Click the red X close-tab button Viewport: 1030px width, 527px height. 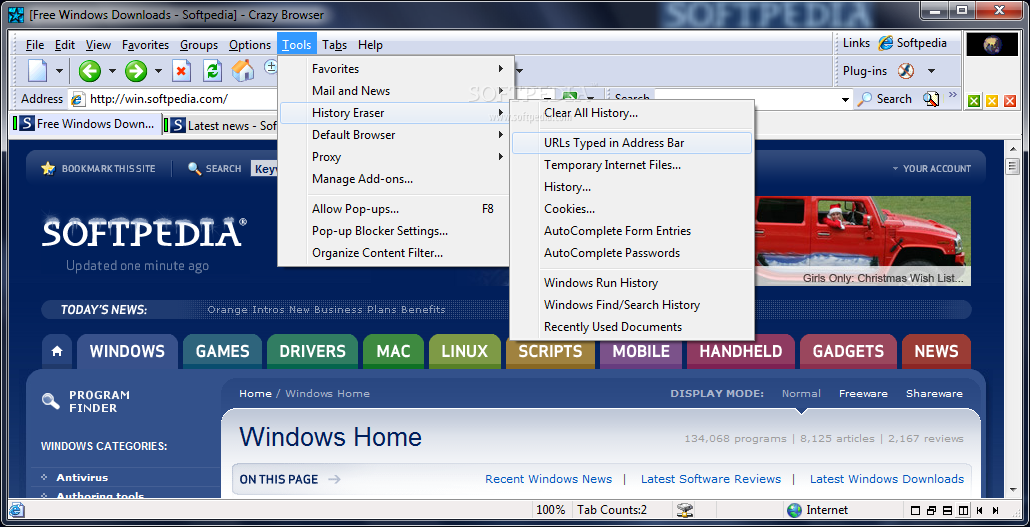1010,101
